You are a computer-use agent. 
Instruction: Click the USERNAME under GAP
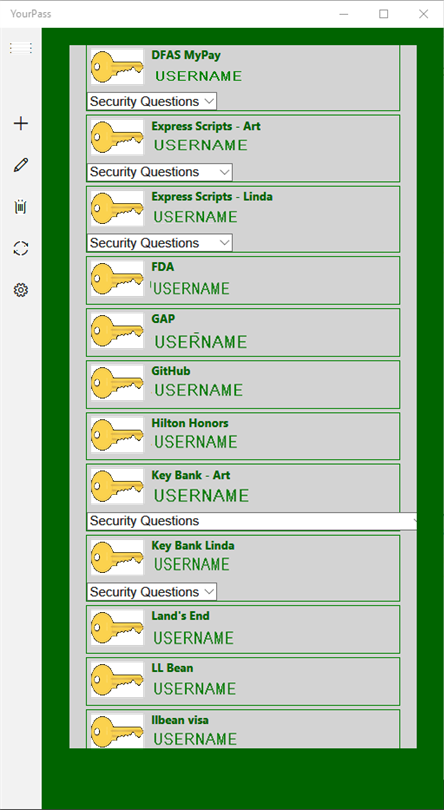click(201, 342)
